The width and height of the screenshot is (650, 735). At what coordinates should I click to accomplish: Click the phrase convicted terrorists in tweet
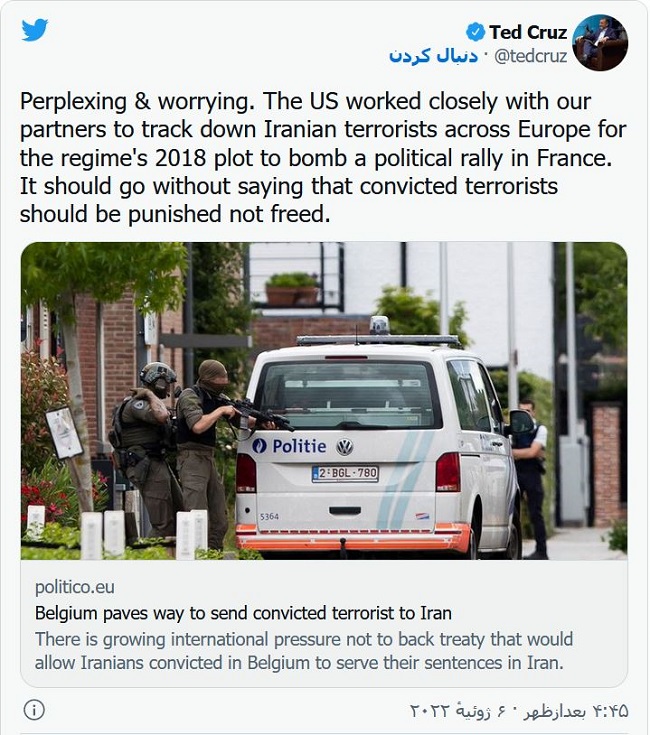[x=459, y=186]
